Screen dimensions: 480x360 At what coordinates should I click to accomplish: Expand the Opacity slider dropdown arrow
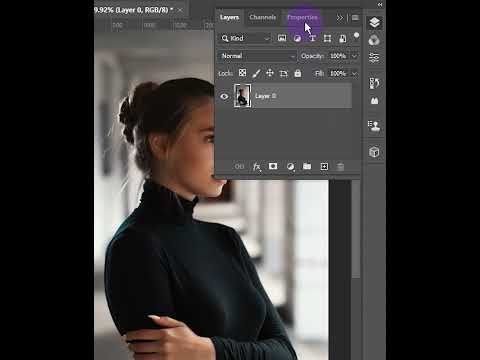click(354, 56)
